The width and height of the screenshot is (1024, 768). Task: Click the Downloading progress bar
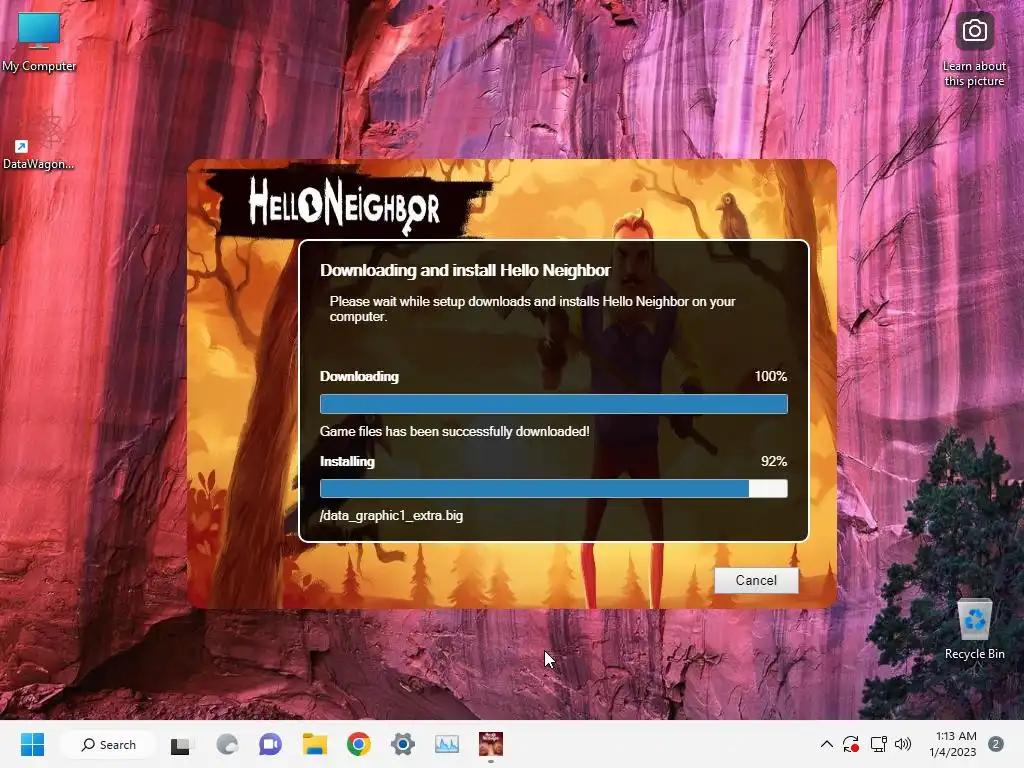coord(553,404)
